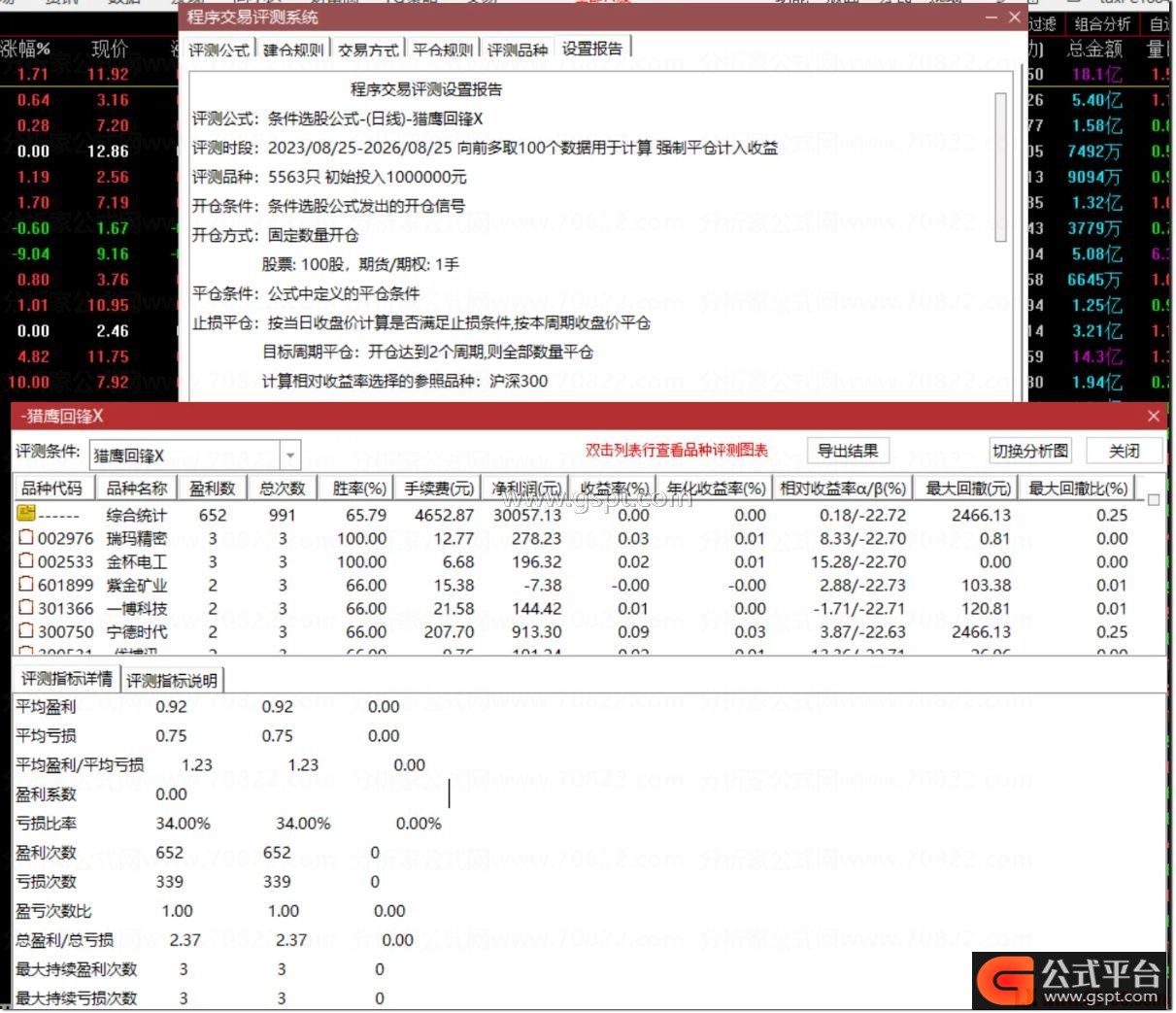Click the document icon next to 601899 紫金矿业
This screenshot has width=1176, height=1013.
[26, 585]
